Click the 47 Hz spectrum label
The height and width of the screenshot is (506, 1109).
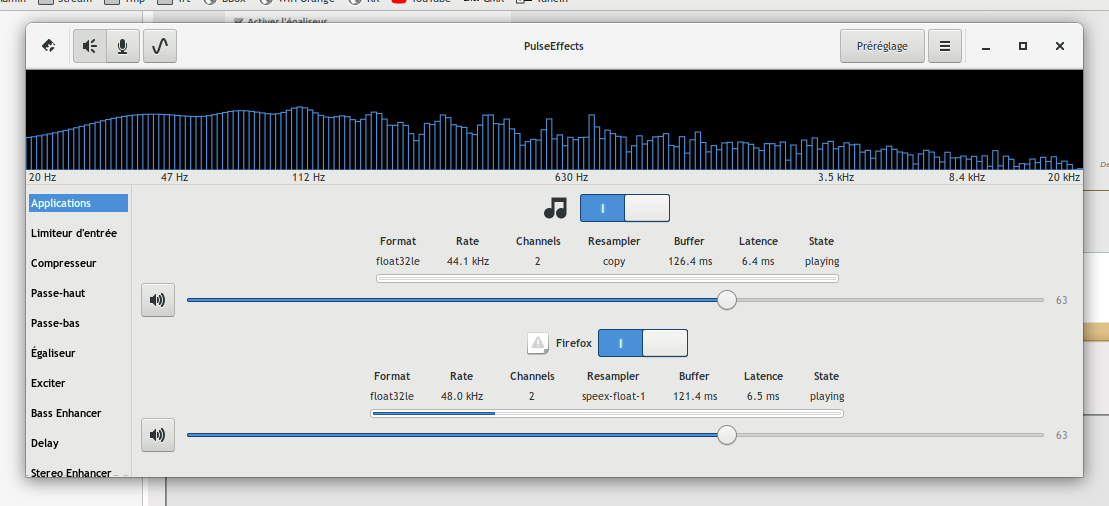(x=175, y=177)
